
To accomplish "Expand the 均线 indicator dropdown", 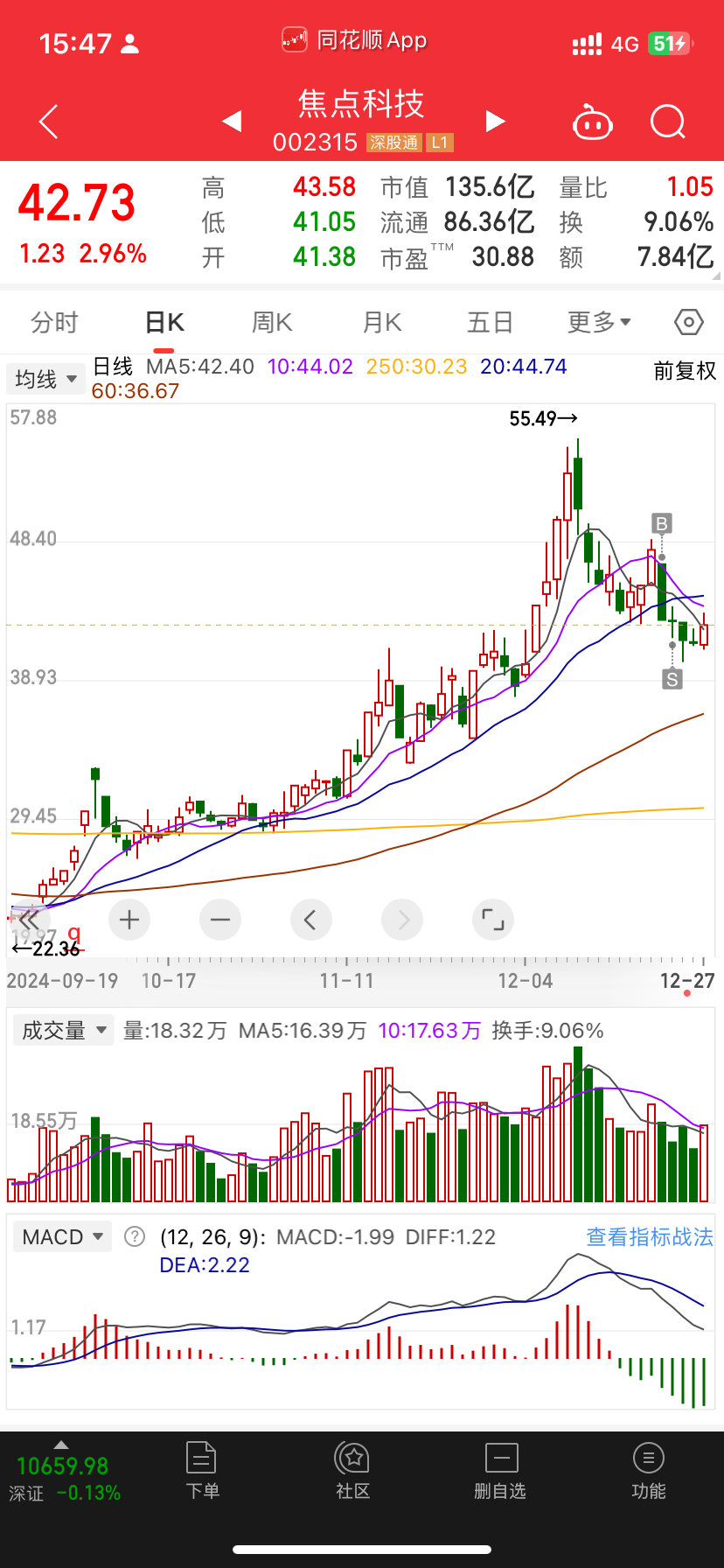I will pyautogui.click(x=45, y=379).
